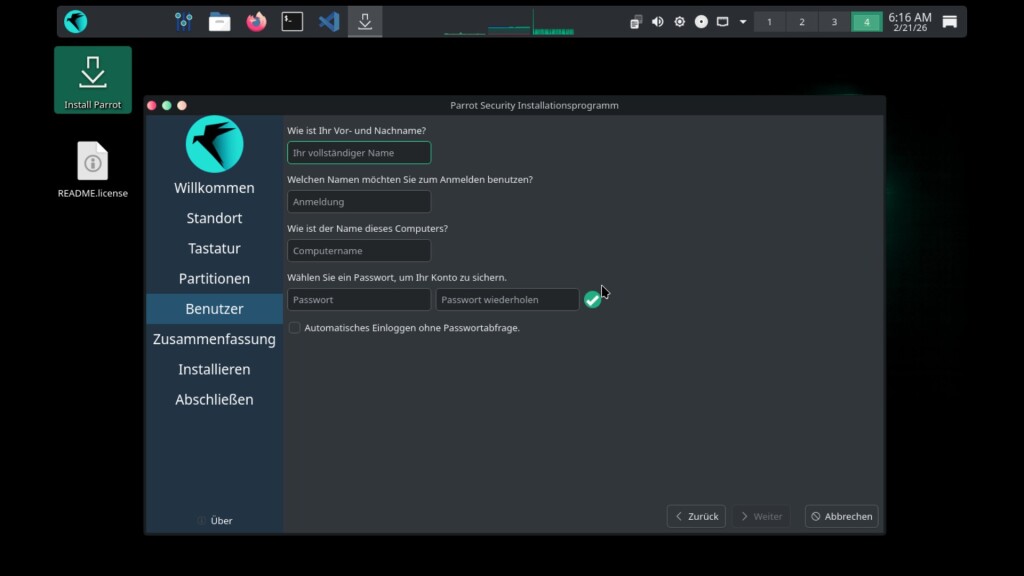The image size is (1024, 576).
Task: Click the installer task button in panel
Action: [365, 22]
